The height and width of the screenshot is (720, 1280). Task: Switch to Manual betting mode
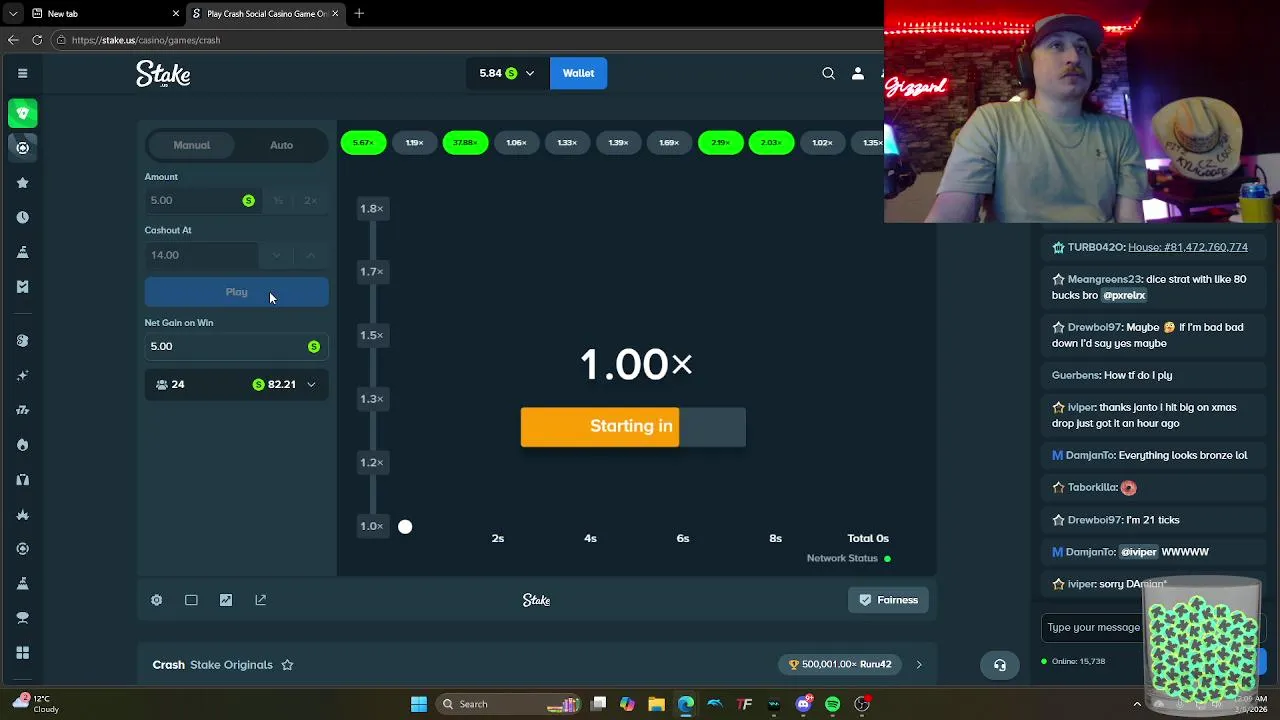(192, 145)
